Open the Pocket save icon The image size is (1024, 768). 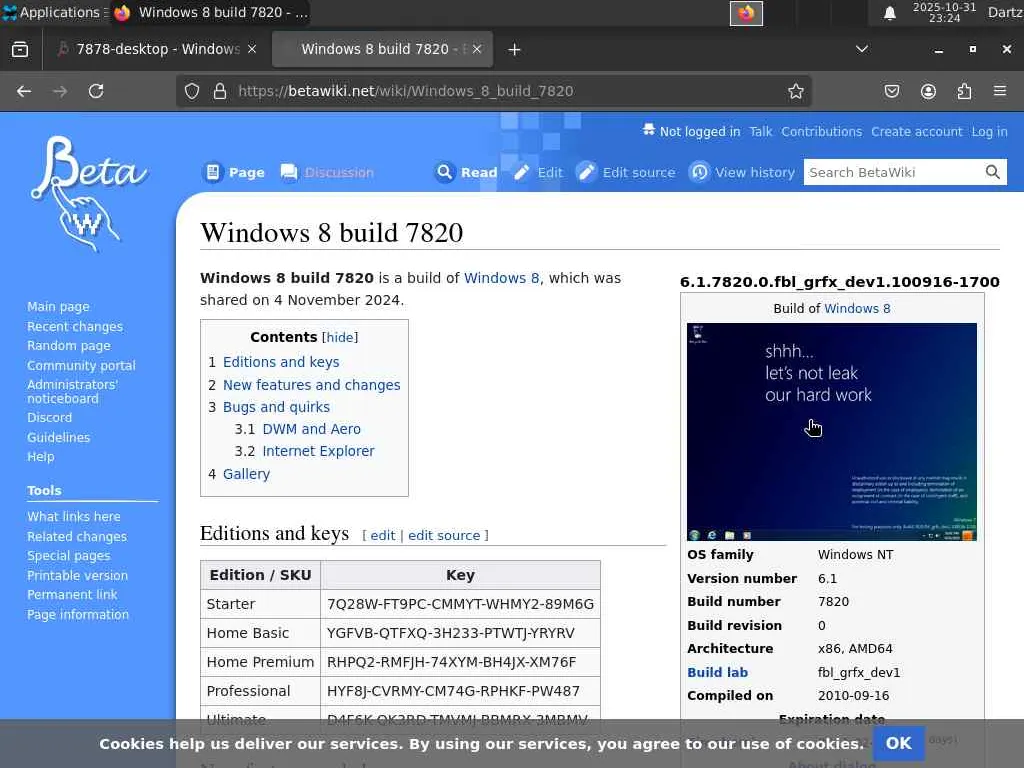tap(891, 91)
